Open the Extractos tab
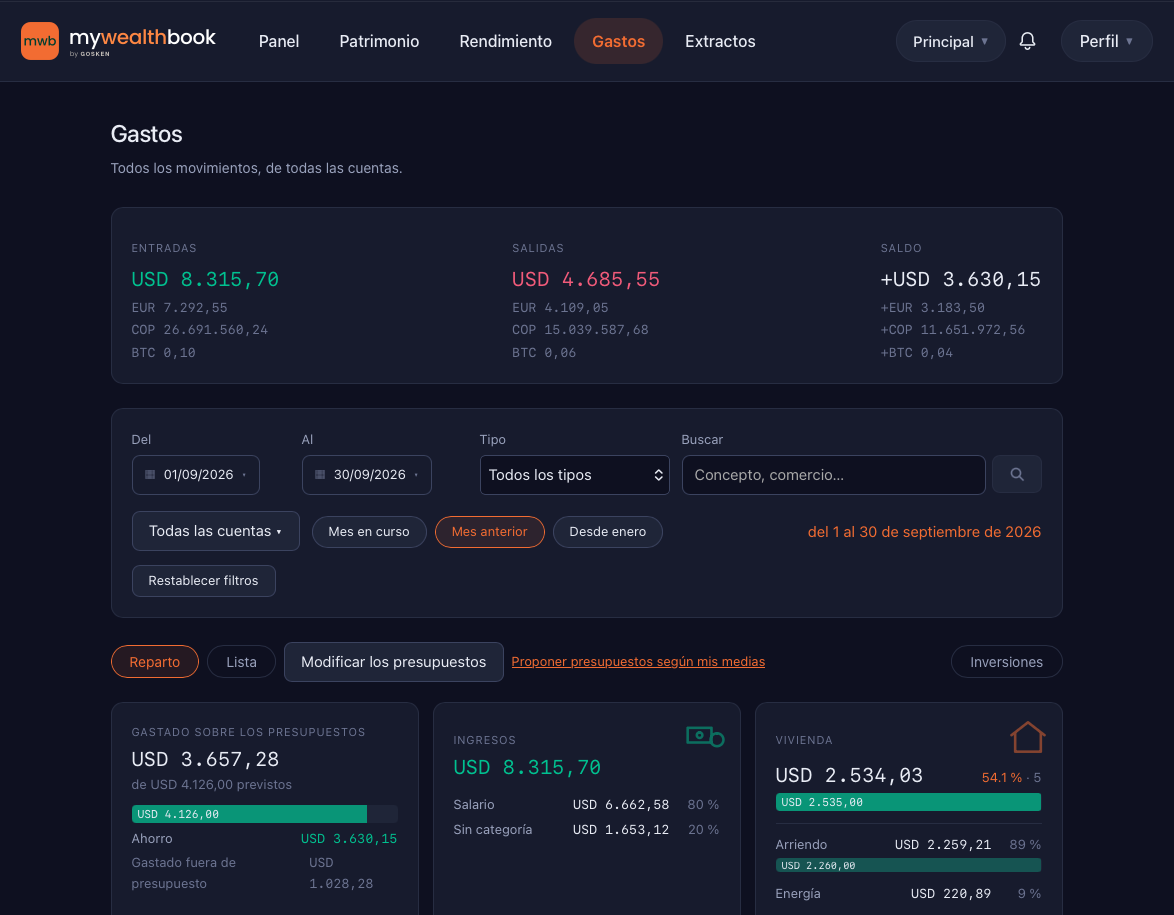The height and width of the screenshot is (915, 1174). pyautogui.click(x=720, y=41)
